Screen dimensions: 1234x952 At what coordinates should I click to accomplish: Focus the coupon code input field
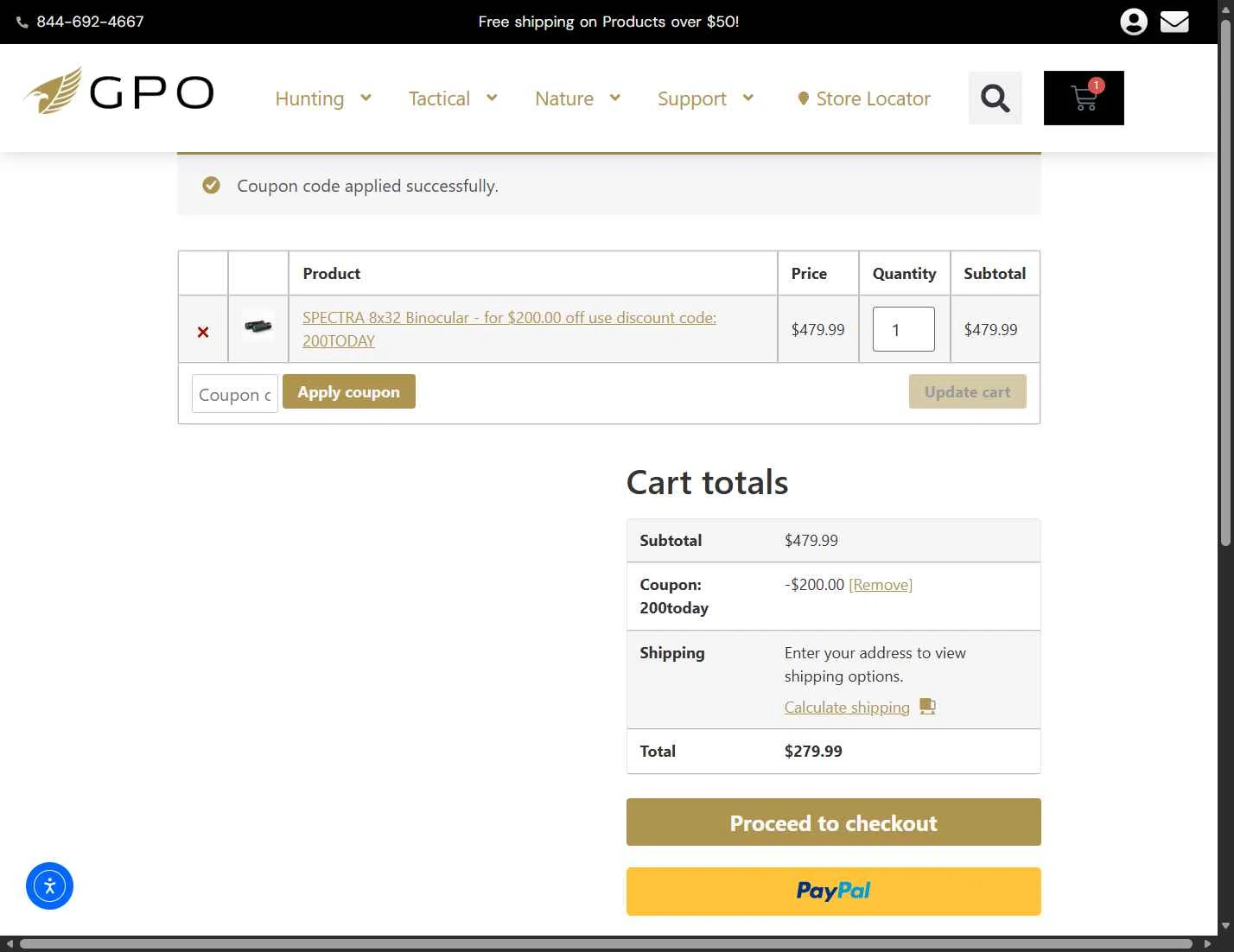pyautogui.click(x=235, y=394)
